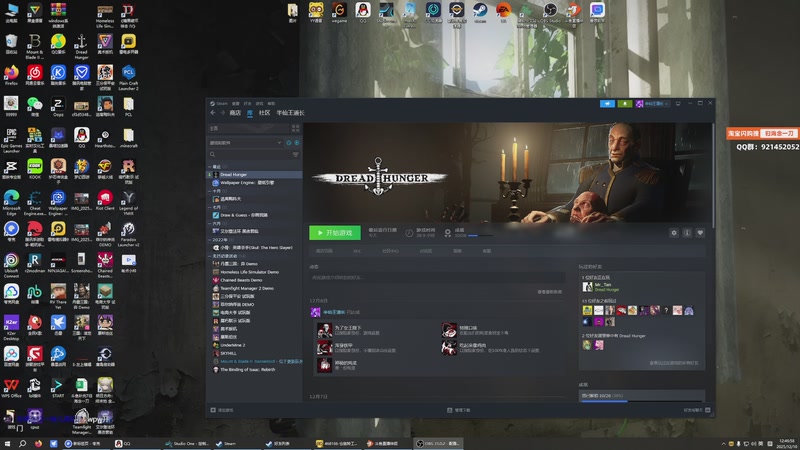Open 管理下载 downloads manager
Image resolution: width=800 pixels, height=450 pixels.
pos(459,410)
